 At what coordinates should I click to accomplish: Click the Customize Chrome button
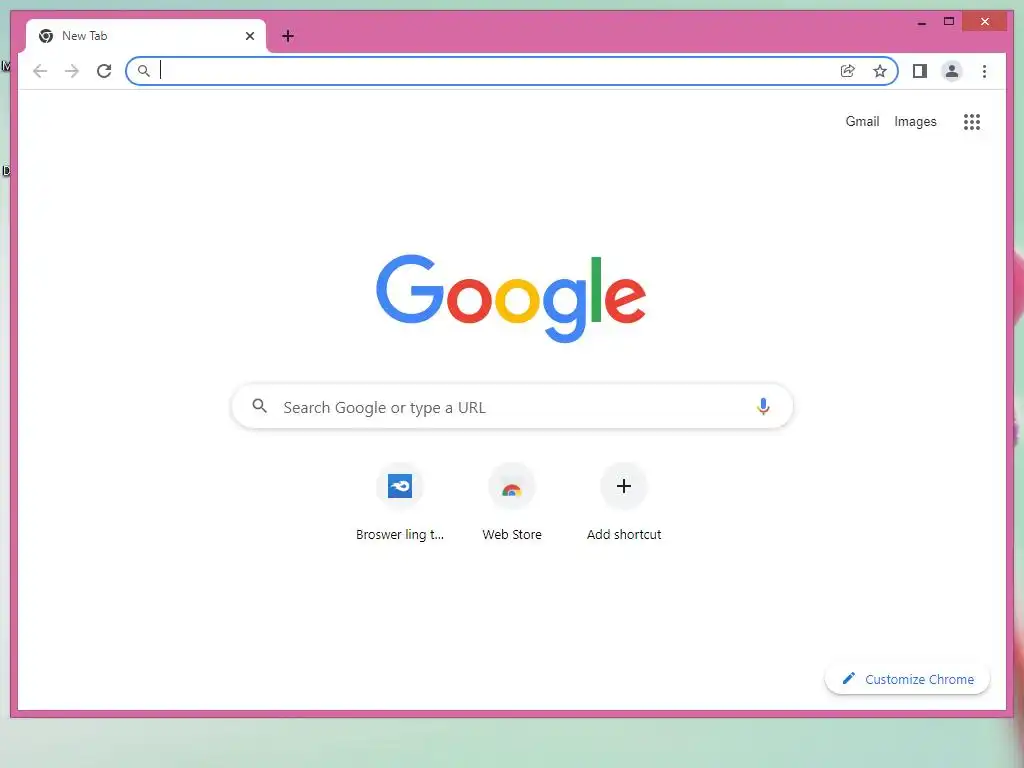click(907, 679)
